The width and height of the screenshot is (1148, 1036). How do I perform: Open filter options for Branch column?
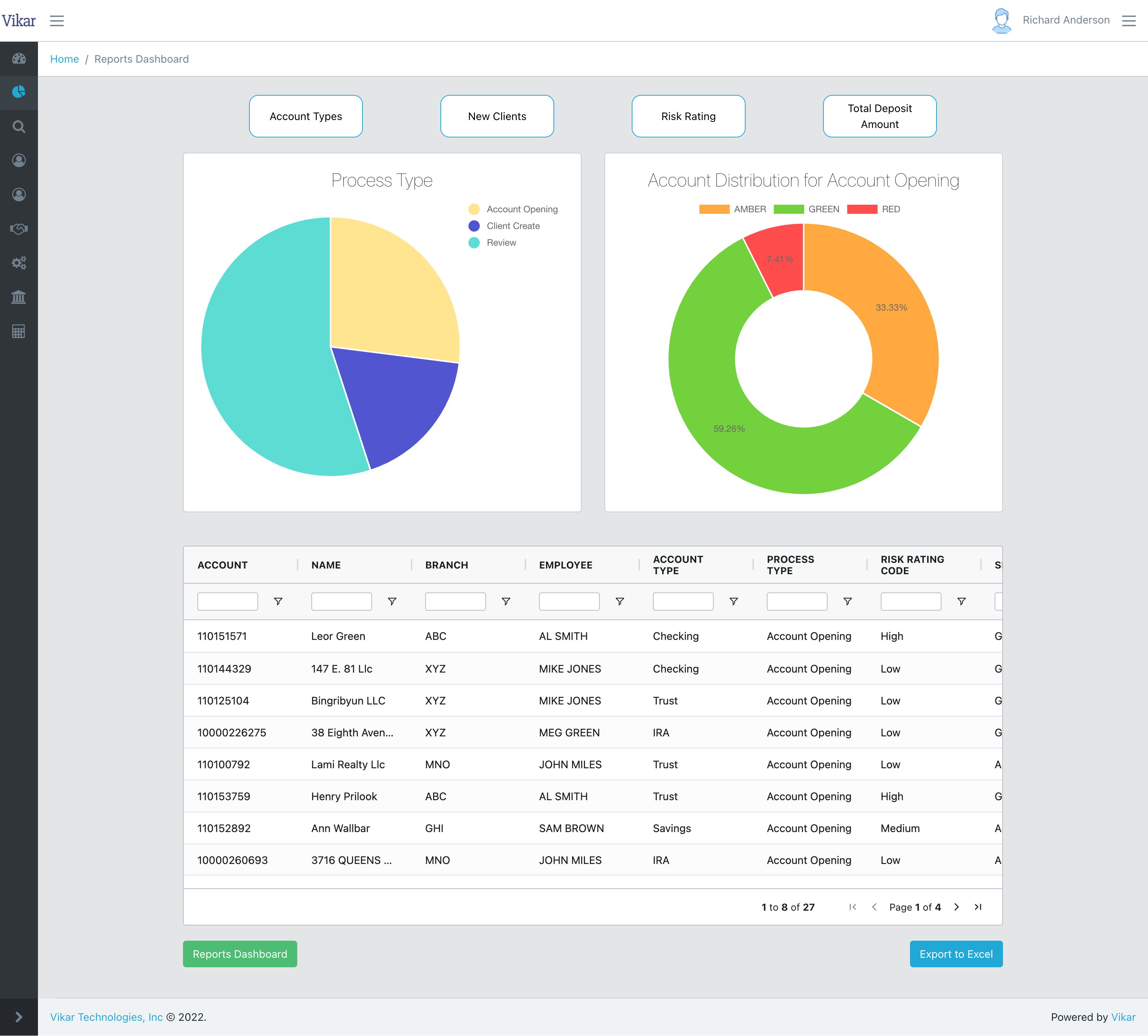506,602
